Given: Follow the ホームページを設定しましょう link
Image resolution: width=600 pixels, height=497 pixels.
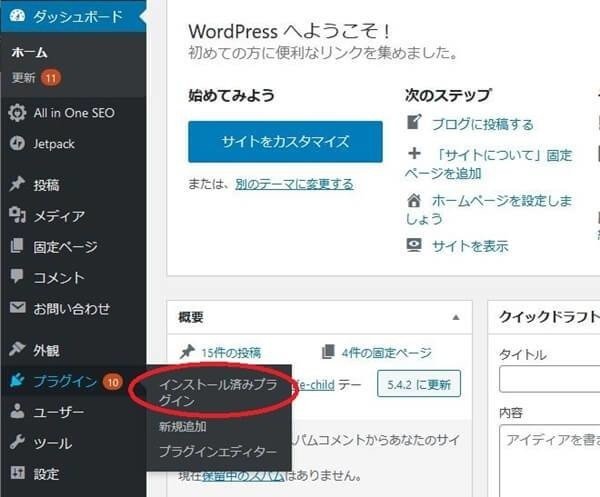Looking at the screenshot, I should (x=489, y=209).
